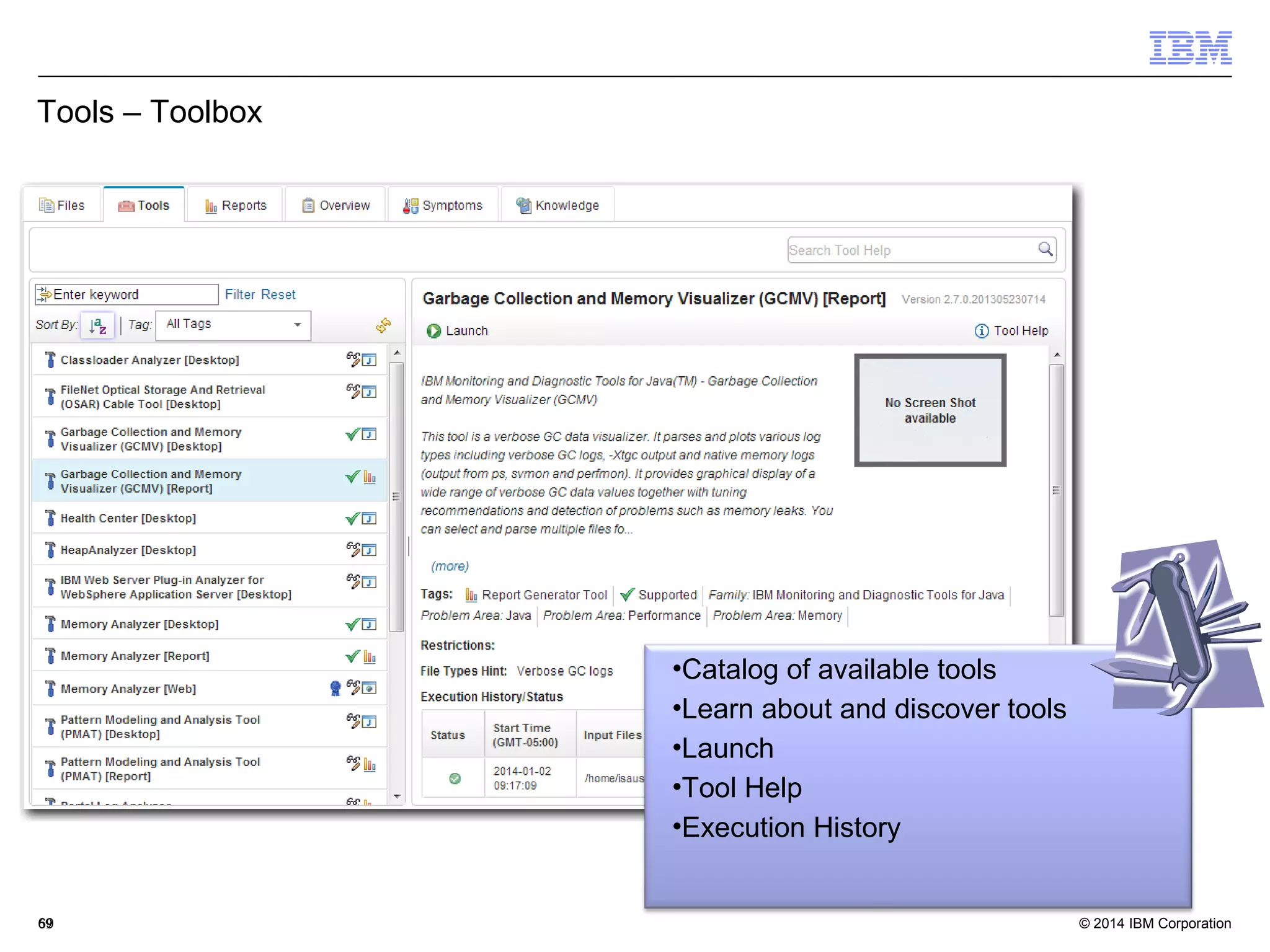Click wrench icon beside HeapAnalyzer
Image resolution: width=1270 pixels, height=952 pixels.
pos(50,550)
